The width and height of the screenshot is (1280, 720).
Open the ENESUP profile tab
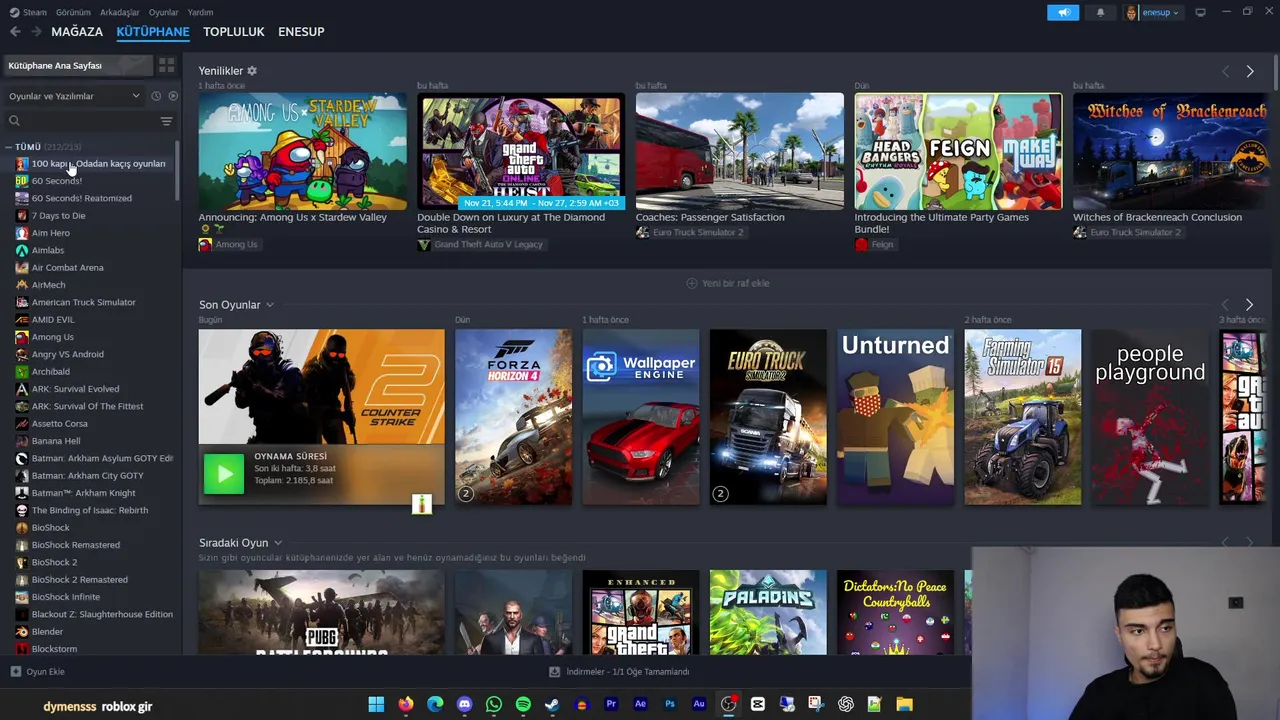point(301,32)
